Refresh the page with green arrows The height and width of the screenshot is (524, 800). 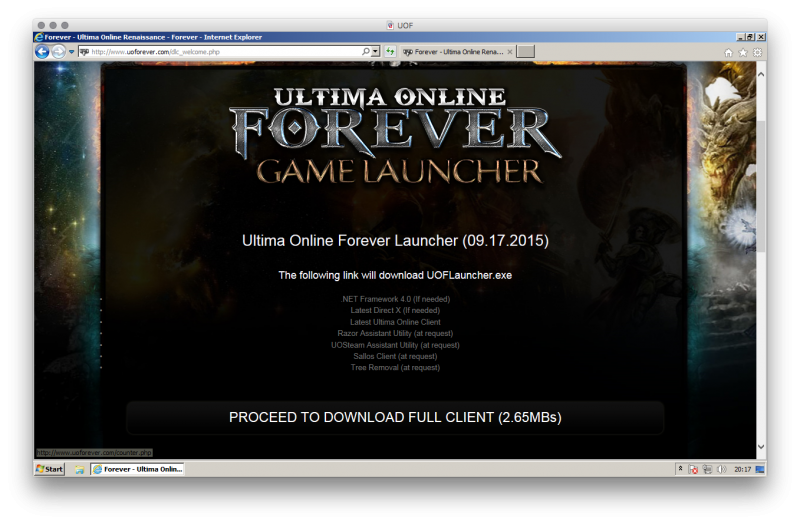click(x=390, y=52)
